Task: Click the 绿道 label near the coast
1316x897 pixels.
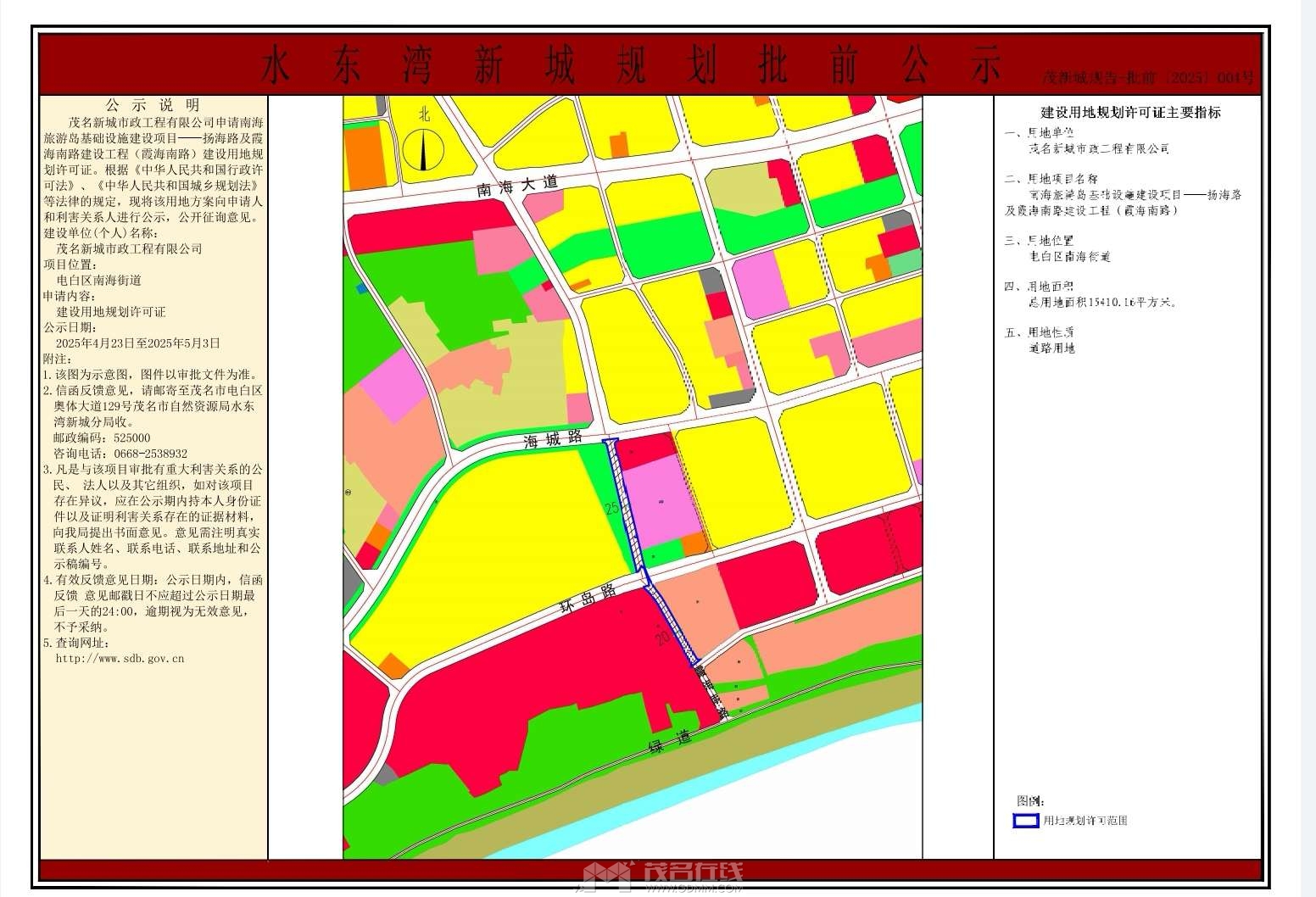Action: [x=670, y=742]
